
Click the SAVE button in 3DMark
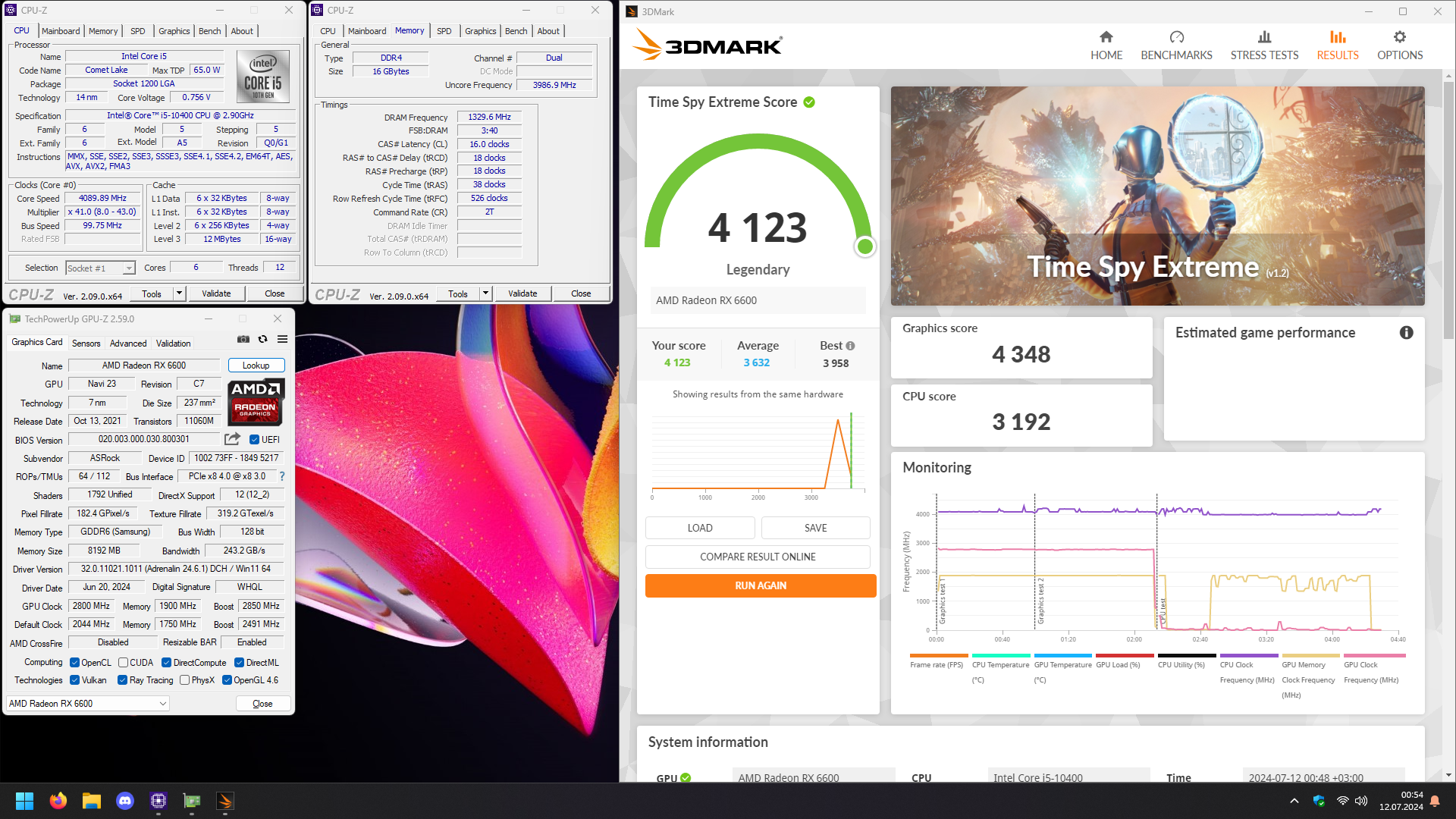point(815,528)
